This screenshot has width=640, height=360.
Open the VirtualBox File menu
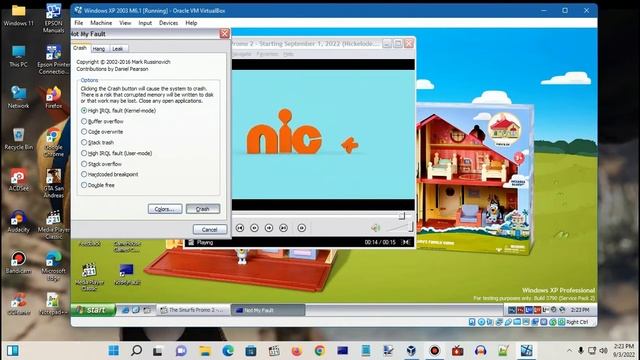click(x=79, y=23)
